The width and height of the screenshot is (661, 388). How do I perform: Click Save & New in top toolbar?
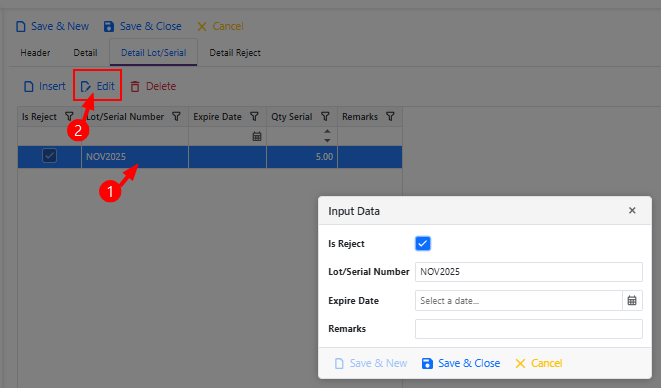tap(52, 26)
